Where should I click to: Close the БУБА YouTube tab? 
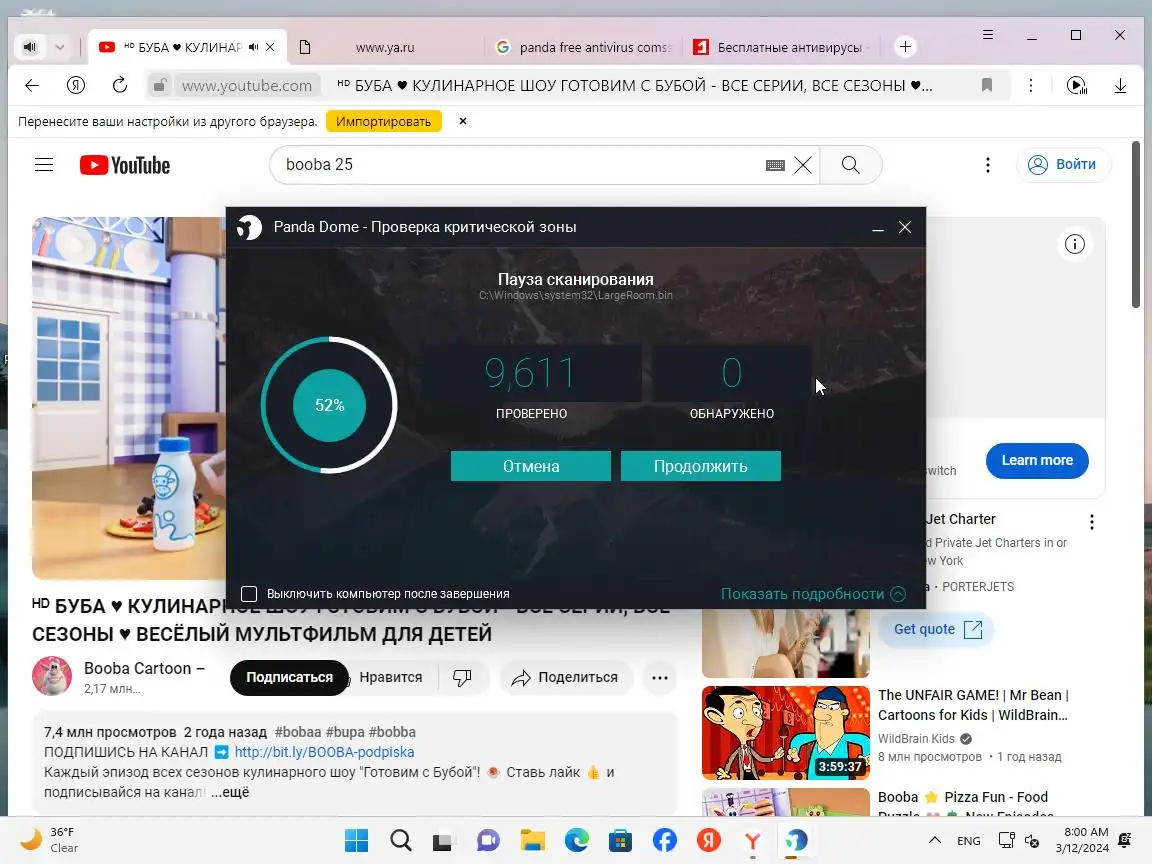270,47
